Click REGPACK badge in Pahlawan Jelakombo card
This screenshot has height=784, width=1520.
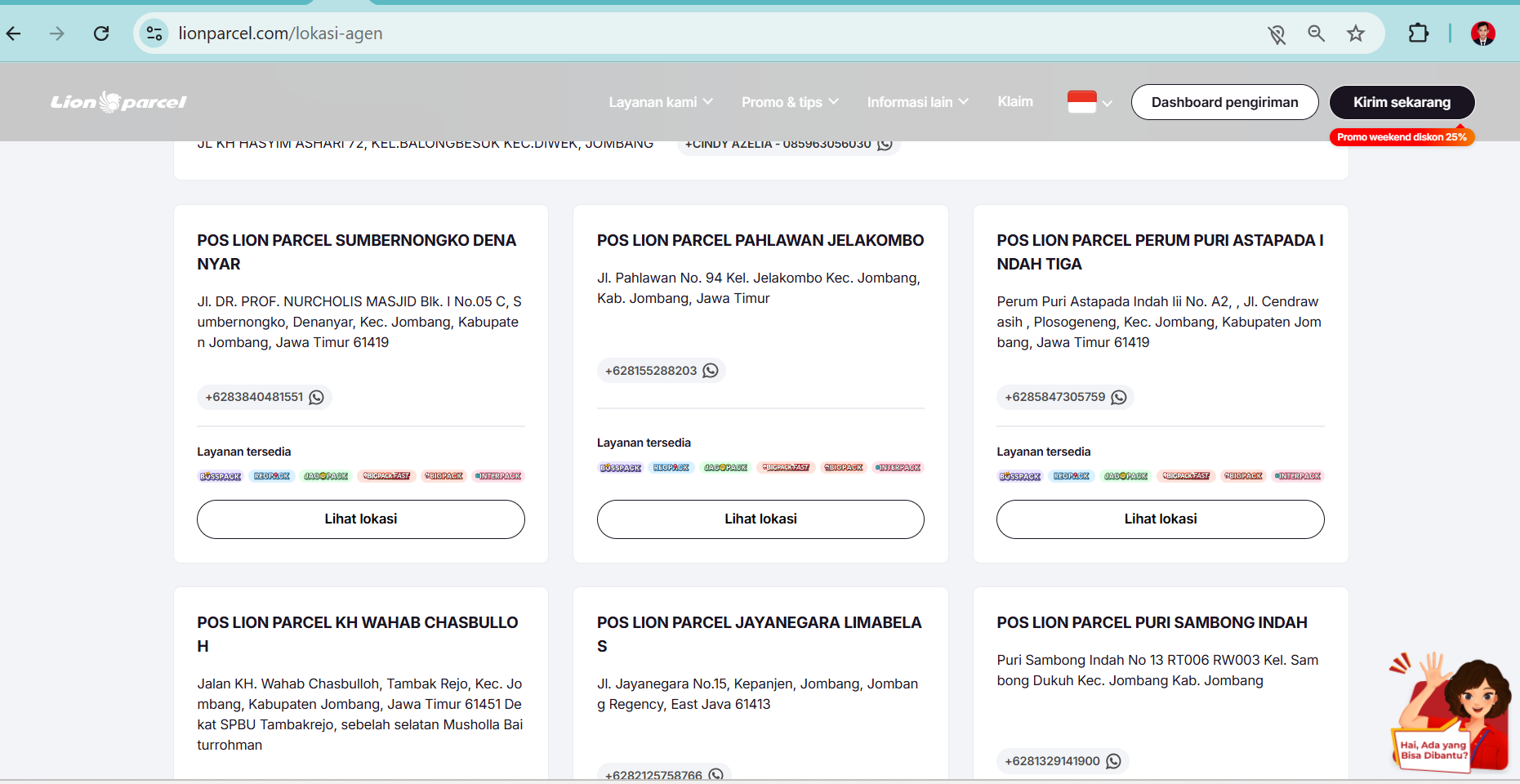click(x=671, y=468)
